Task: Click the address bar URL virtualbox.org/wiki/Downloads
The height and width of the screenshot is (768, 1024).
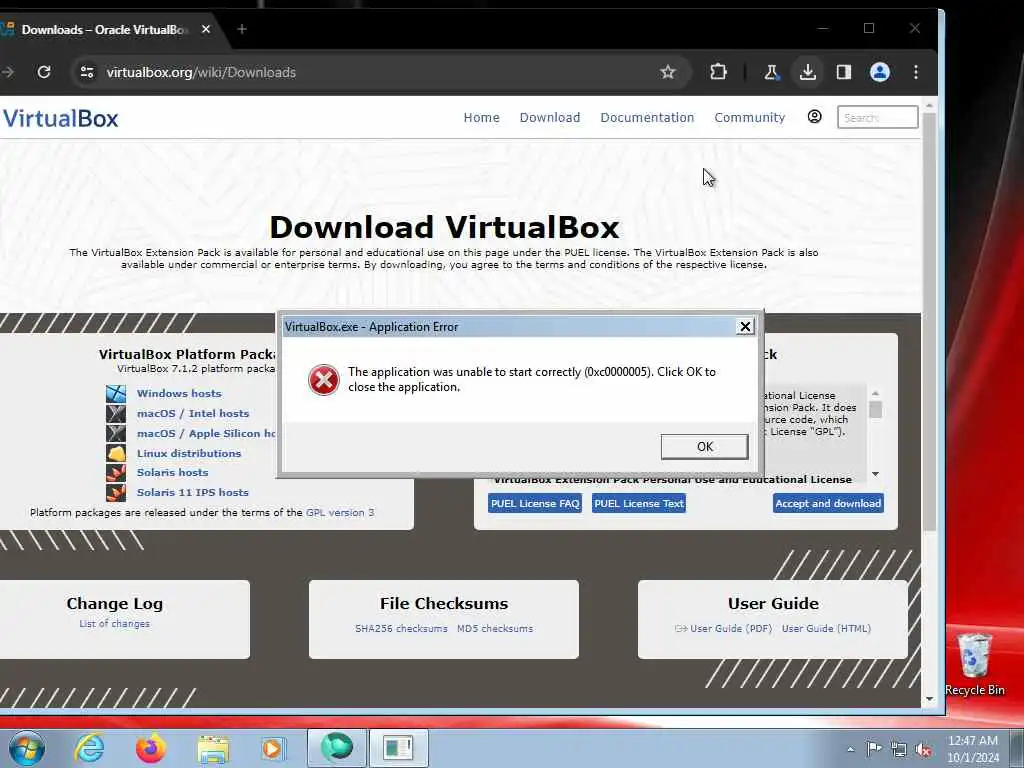Action: 201,72
